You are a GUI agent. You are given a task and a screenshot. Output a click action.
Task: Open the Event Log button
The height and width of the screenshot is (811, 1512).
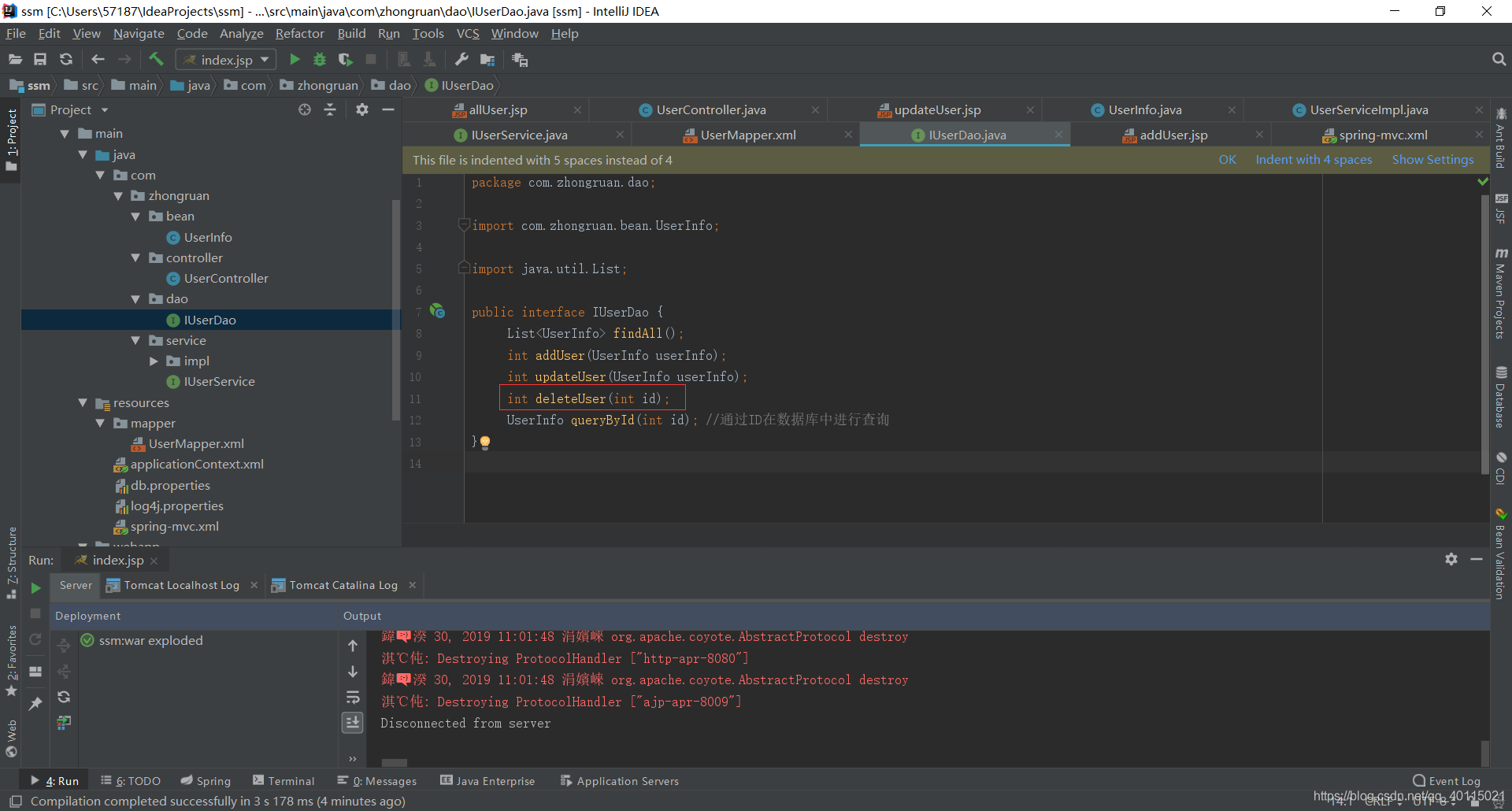tap(1447, 781)
